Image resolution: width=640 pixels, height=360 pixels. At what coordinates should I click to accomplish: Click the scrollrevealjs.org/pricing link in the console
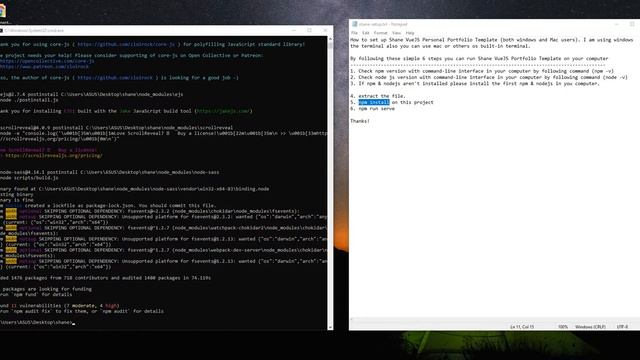53,156
